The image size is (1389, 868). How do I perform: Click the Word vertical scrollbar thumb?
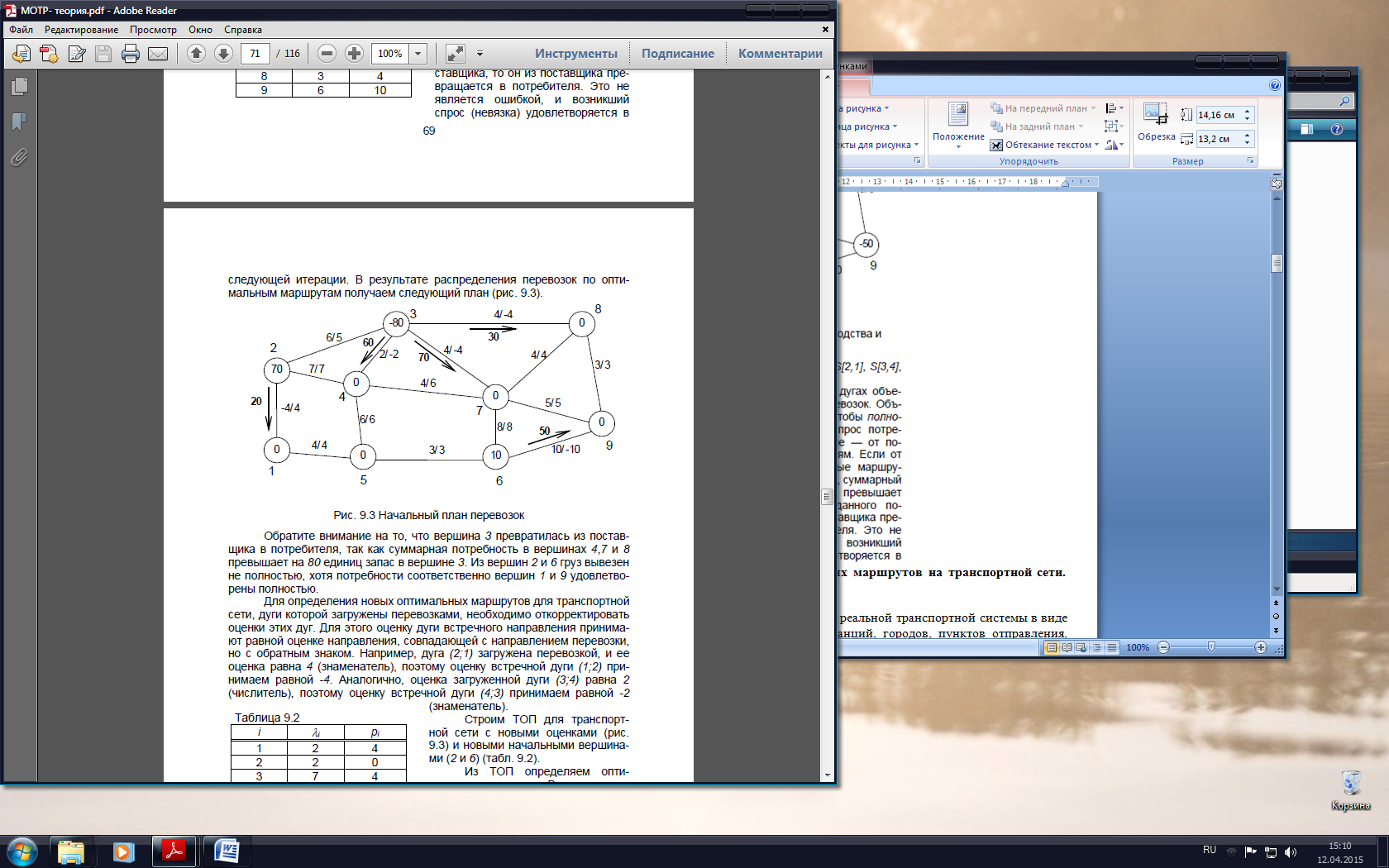(1277, 263)
